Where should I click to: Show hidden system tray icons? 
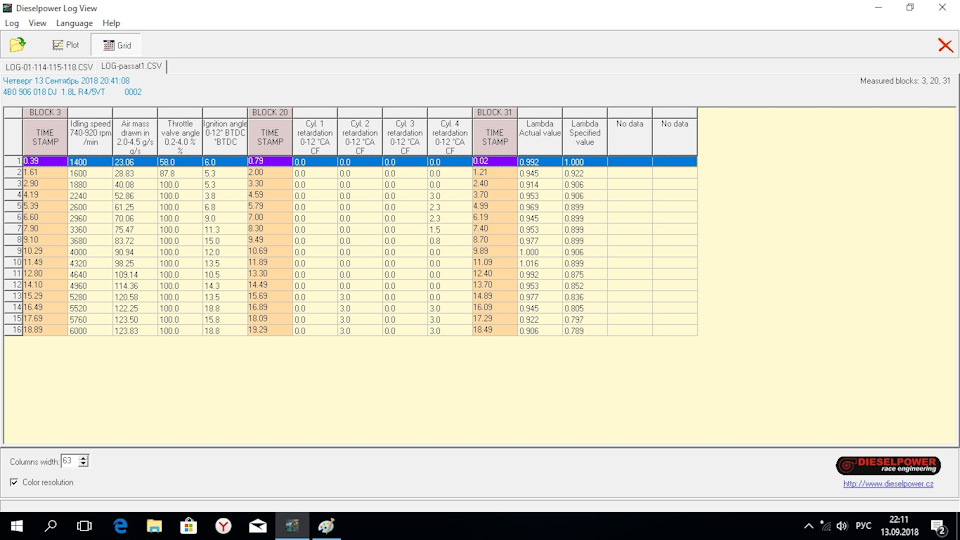tap(808, 526)
